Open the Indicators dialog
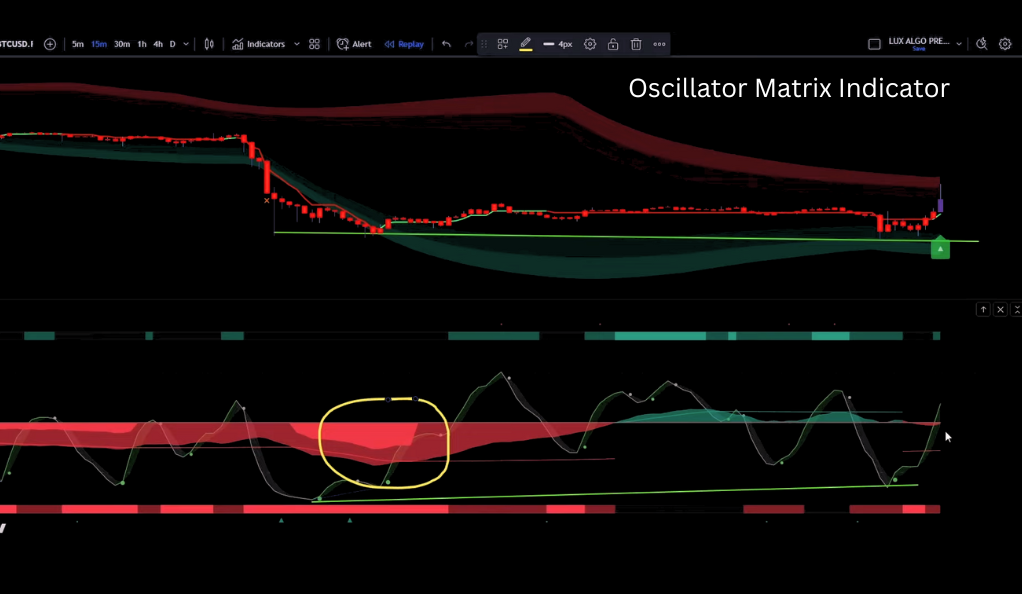Screen dimensions: 1022x594 click(x=259, y=44)
